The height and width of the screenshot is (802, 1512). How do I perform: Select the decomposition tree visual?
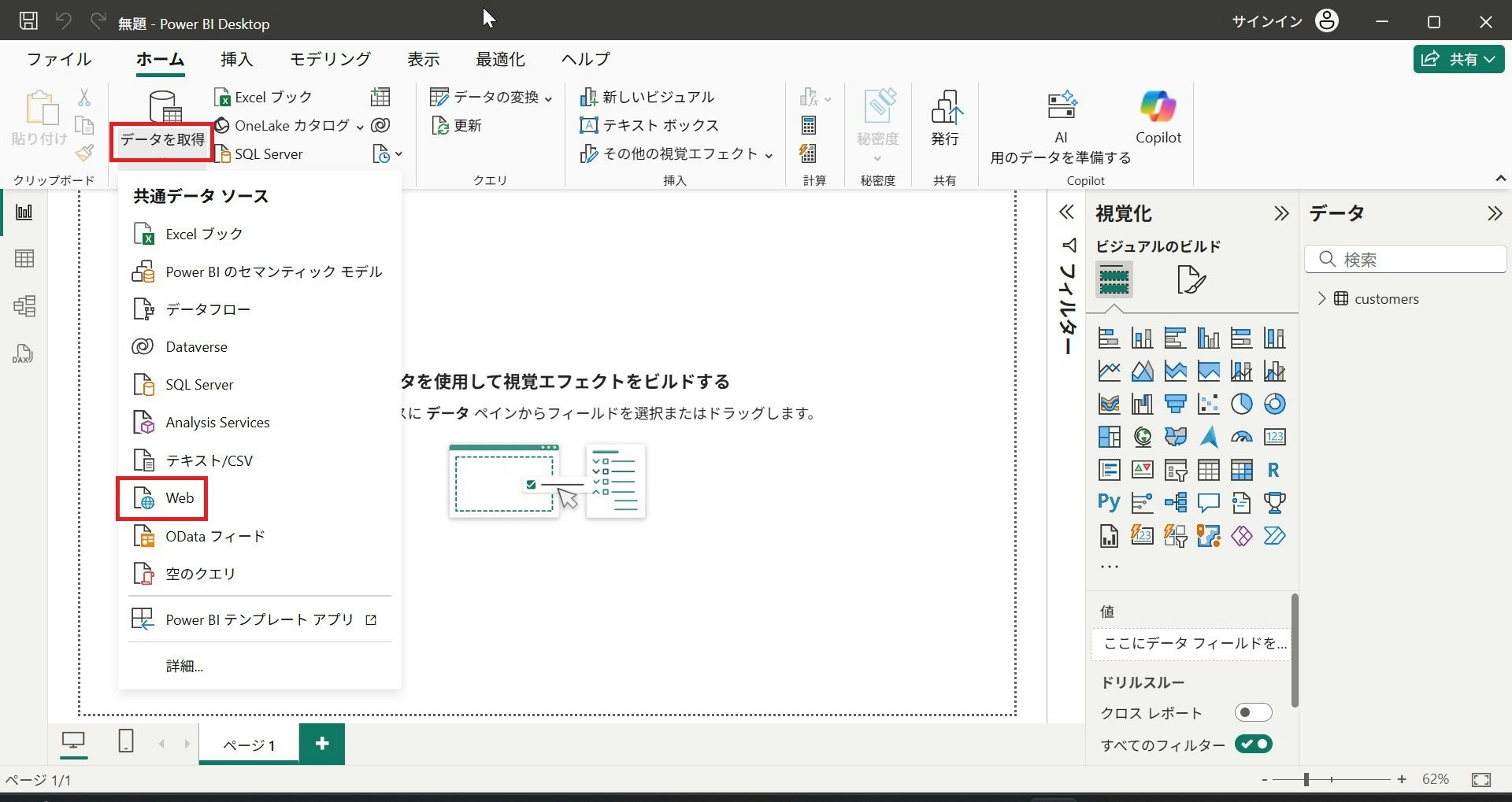pos(1175,503)
